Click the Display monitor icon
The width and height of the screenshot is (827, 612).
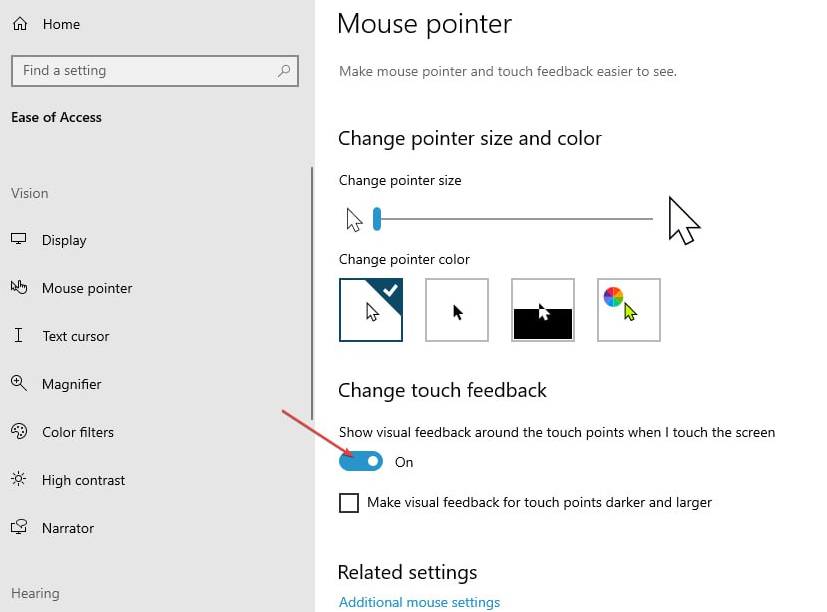pyautogui.click(x=18, y=239)
